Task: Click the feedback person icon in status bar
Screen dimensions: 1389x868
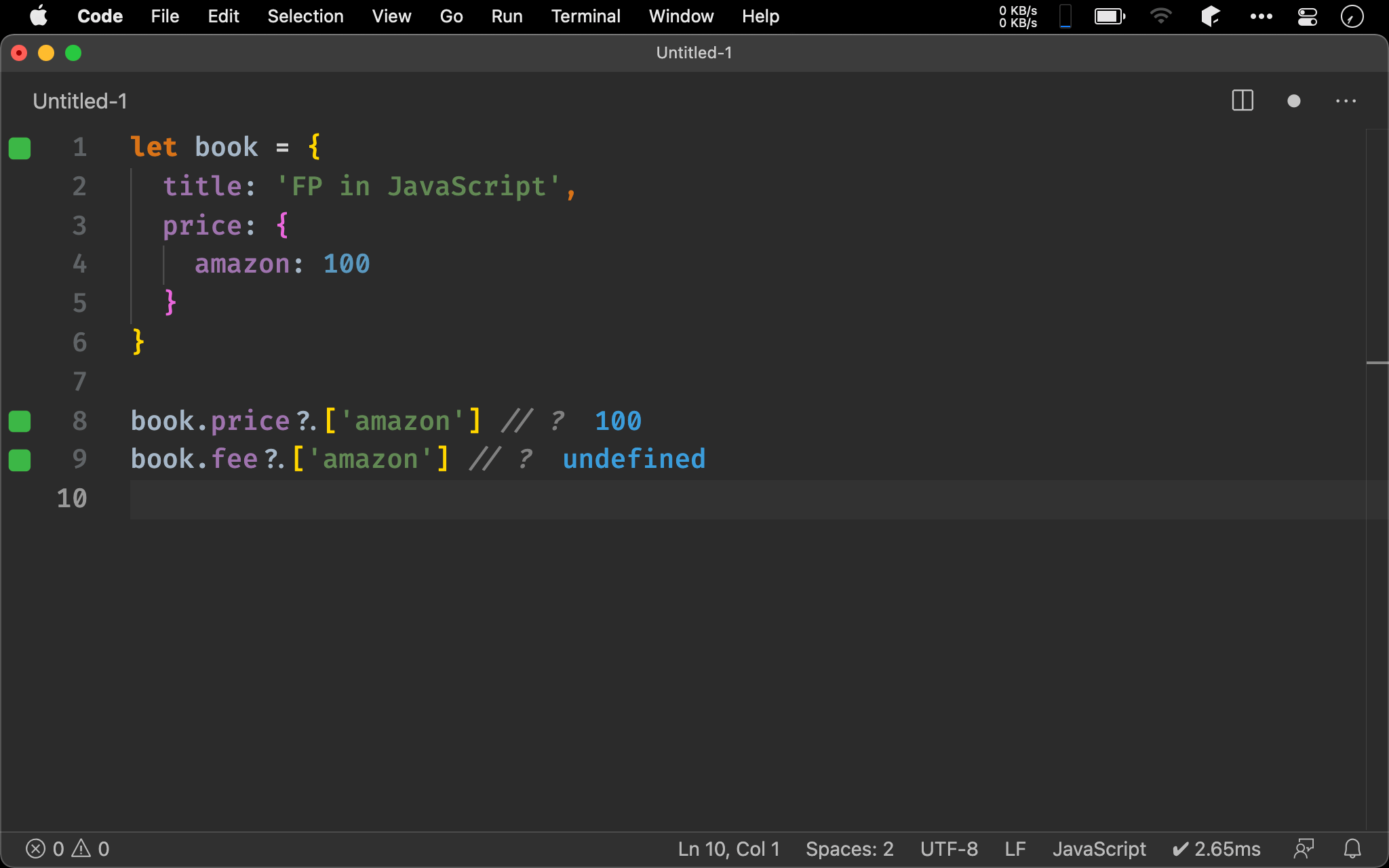Action: coord(1304,848)
